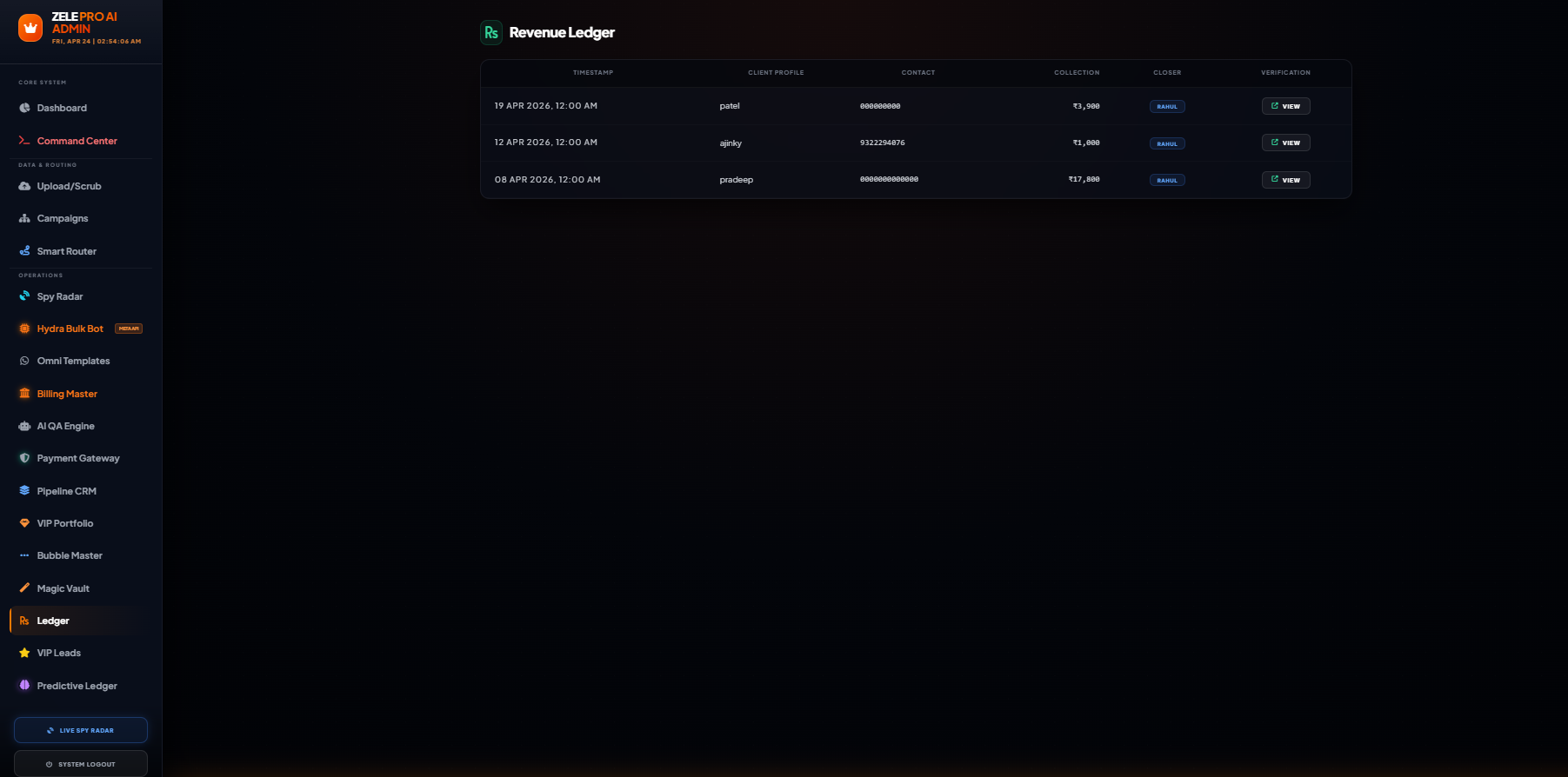Click client name 'ajinky'
The image size is (1568, 777).
(731, 143)
